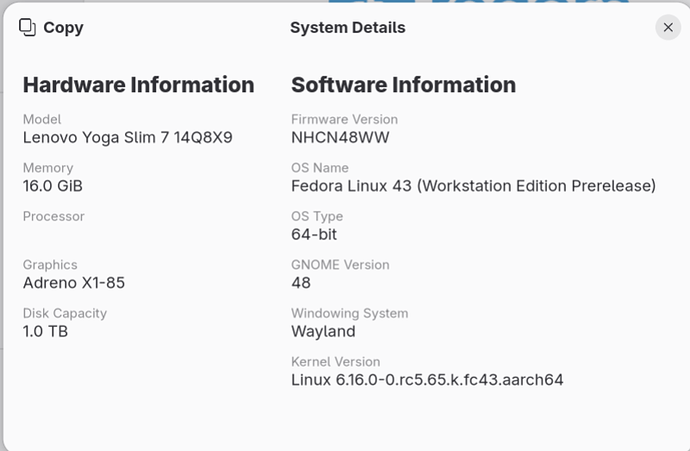Click the Kernel Version label
The height and width of the screenshot is (451, 690).
[336, 361]
